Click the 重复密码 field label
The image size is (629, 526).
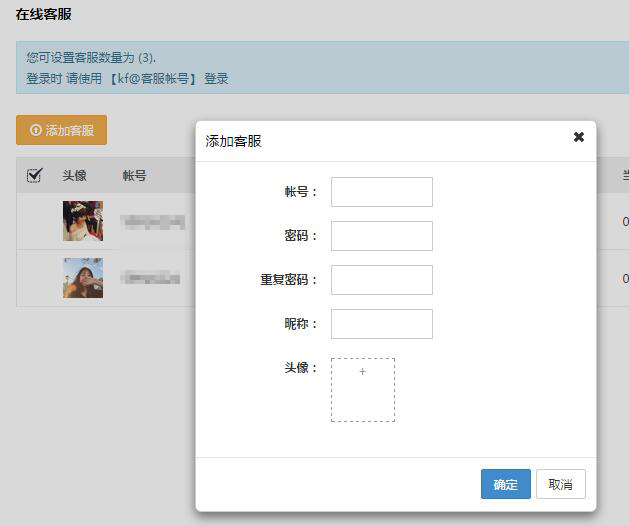[288, 280]
